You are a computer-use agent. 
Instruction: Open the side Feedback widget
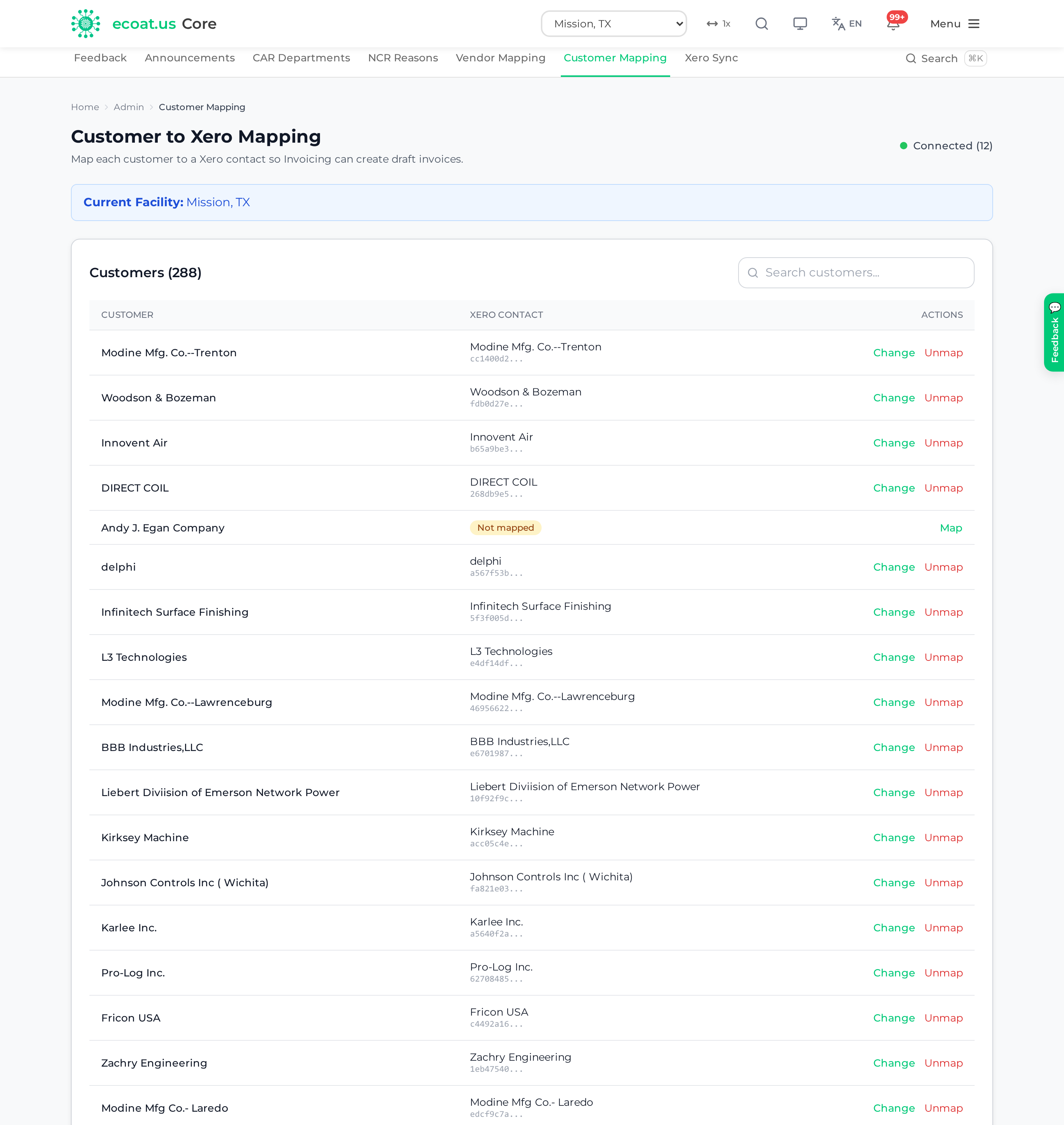coord(1054,333)
